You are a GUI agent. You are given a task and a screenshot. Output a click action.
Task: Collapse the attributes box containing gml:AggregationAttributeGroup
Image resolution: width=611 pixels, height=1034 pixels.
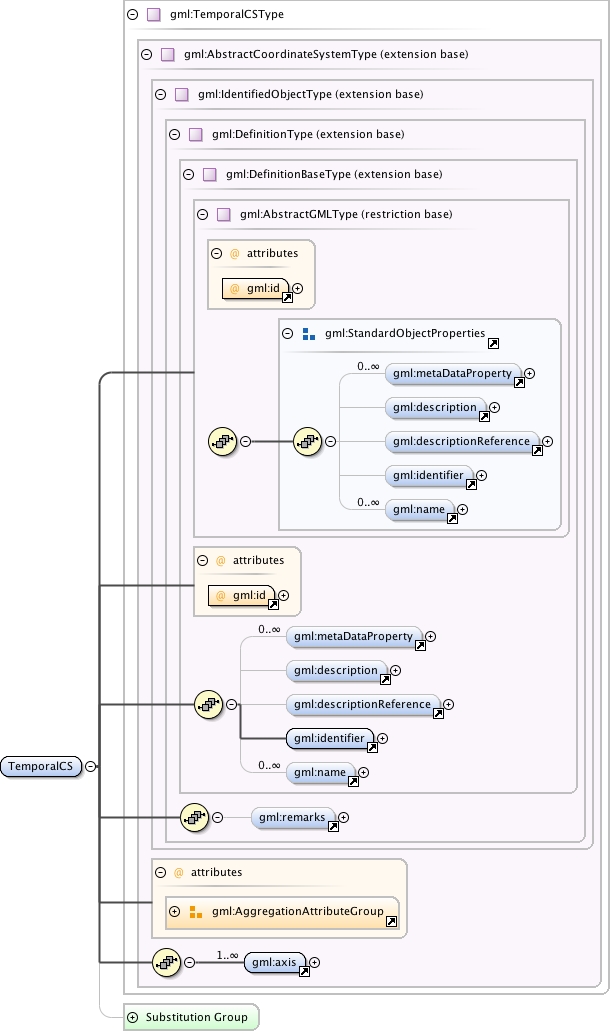click(x=160, y=872)
